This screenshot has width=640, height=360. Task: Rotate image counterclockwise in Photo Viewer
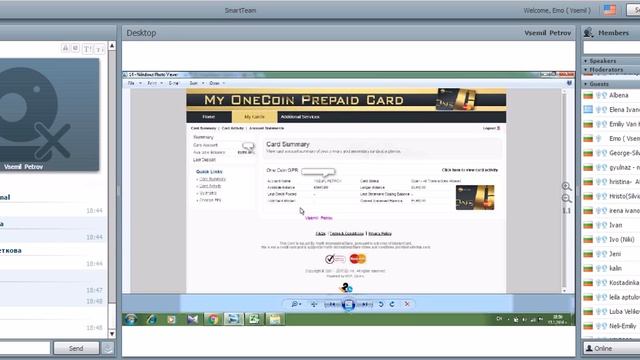click(381, 304)
